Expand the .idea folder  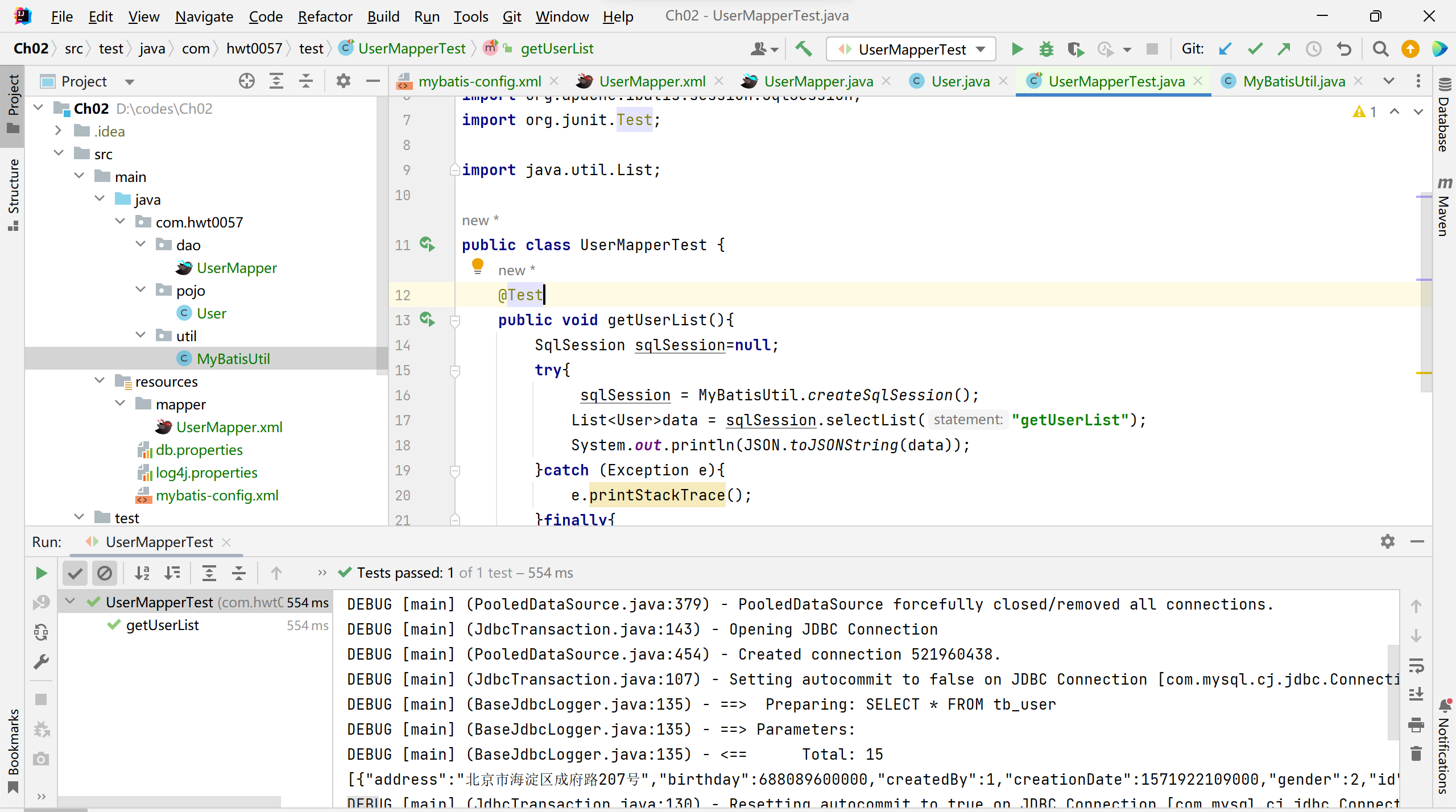coord(58,131)
